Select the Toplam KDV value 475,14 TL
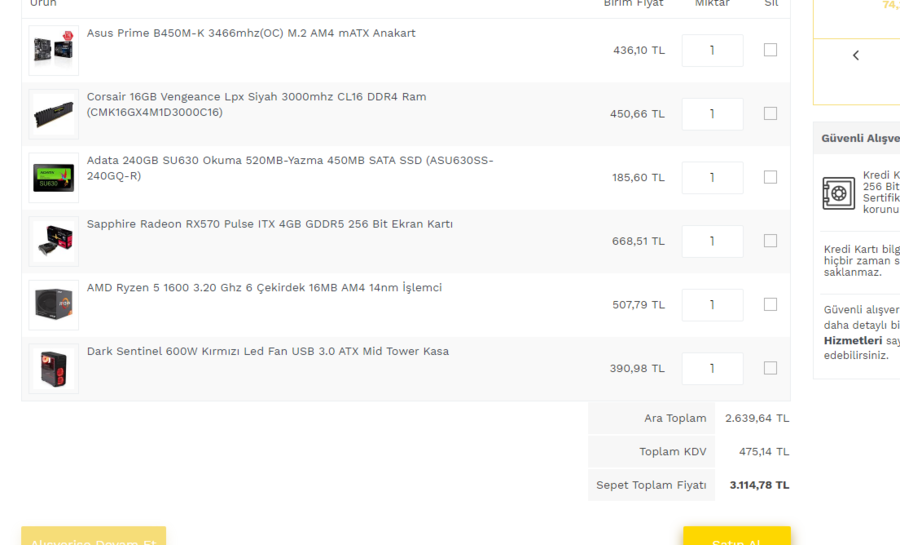The image size is (900, 545). pyautogui.click(x=764, y=451)
